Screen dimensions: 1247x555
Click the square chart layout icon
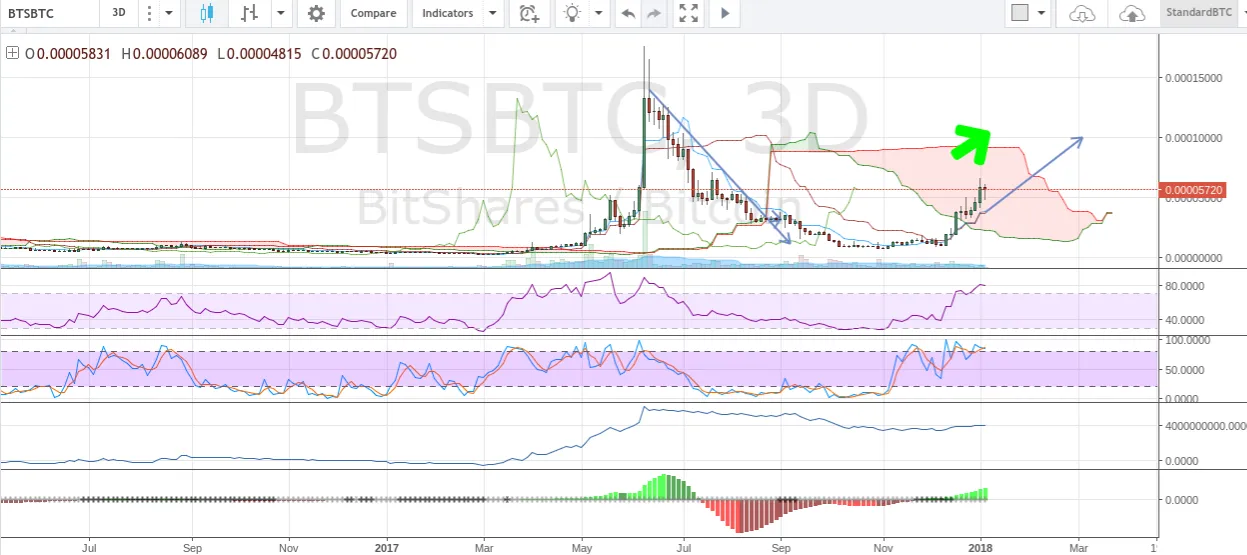(1020, 14)
